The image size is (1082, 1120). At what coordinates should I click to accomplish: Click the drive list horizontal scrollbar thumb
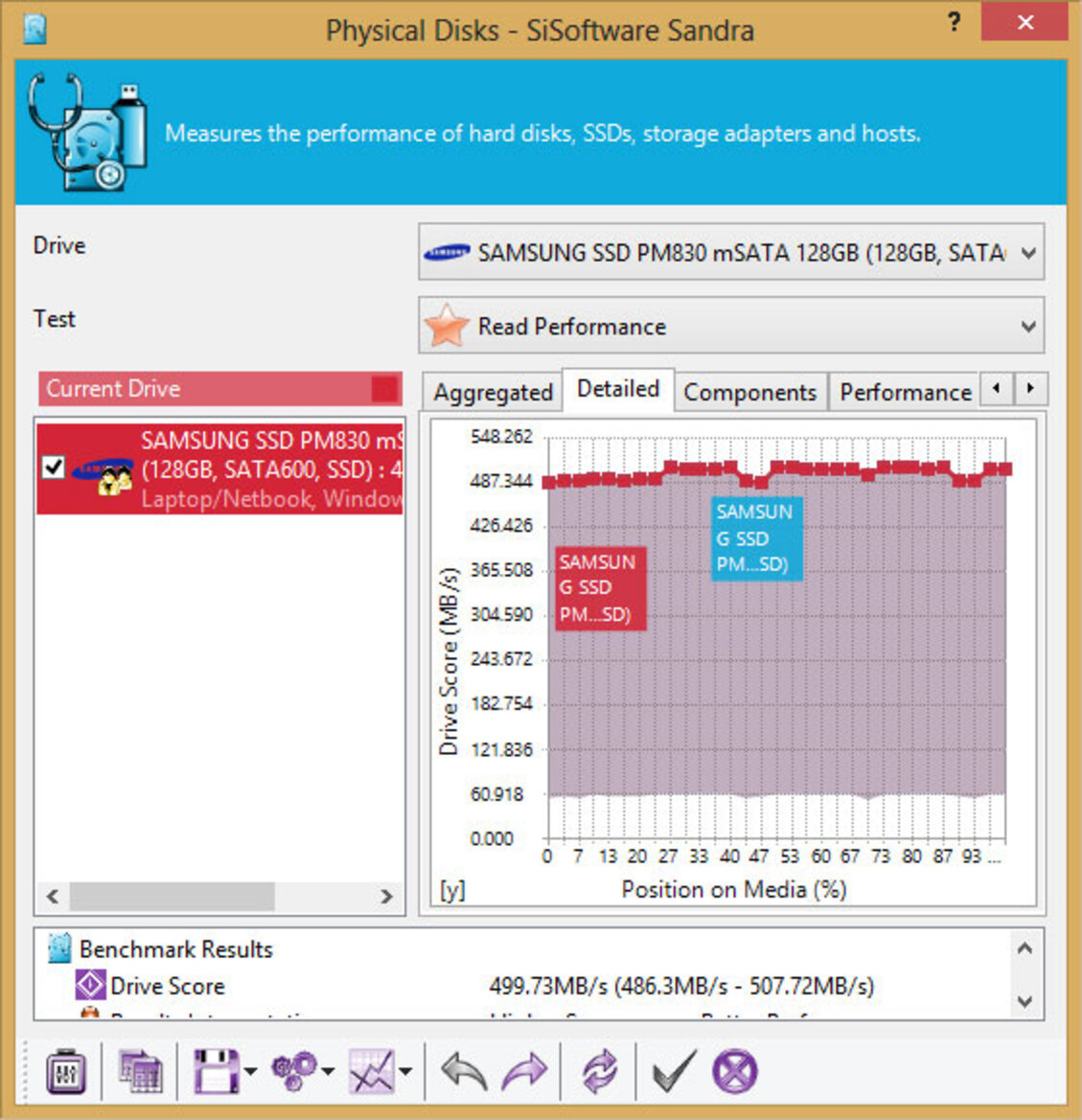point(172,896)
